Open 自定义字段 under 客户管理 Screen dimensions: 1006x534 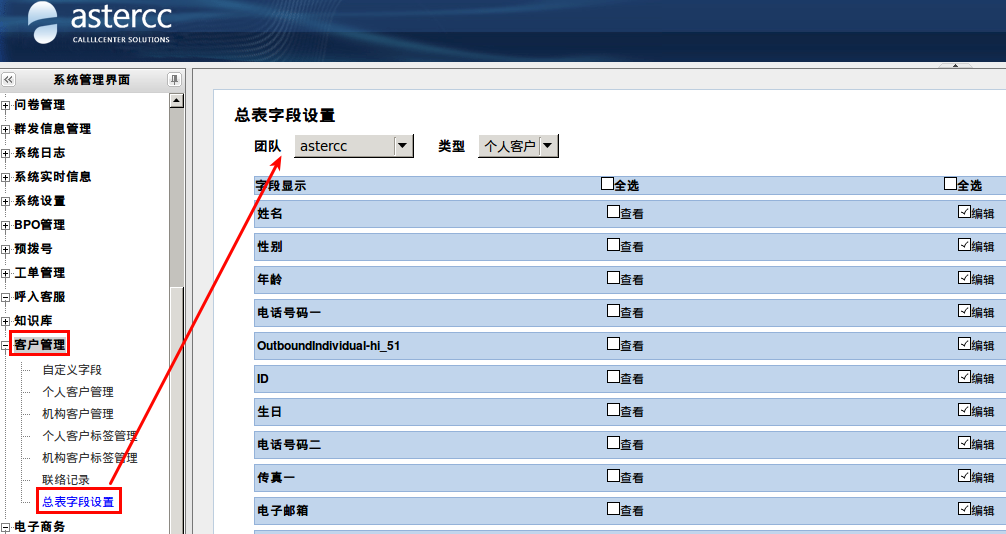pos(71,370)
